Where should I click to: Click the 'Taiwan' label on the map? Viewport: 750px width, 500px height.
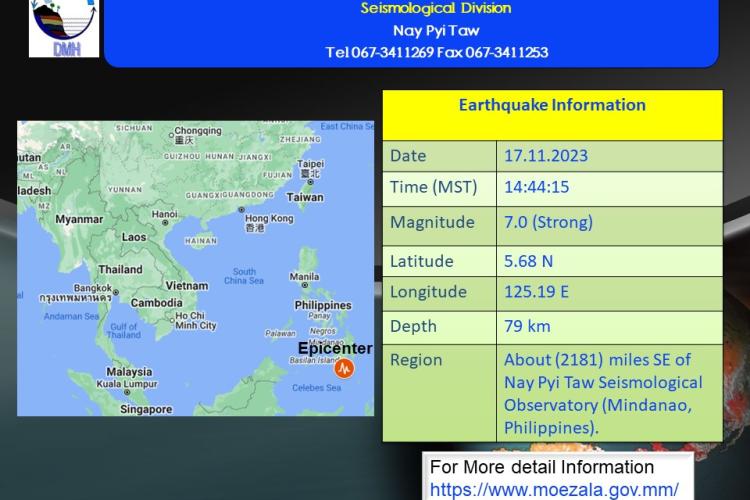305,197
